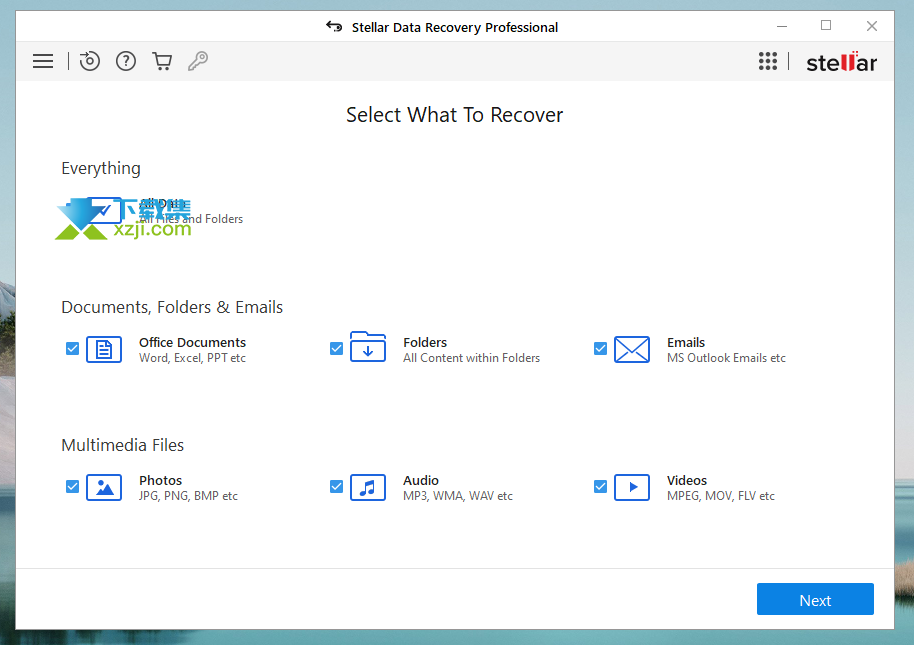Open the hamburger menu
The width and height of the screenshot is (914, 645).
click(x=43, y=61)
